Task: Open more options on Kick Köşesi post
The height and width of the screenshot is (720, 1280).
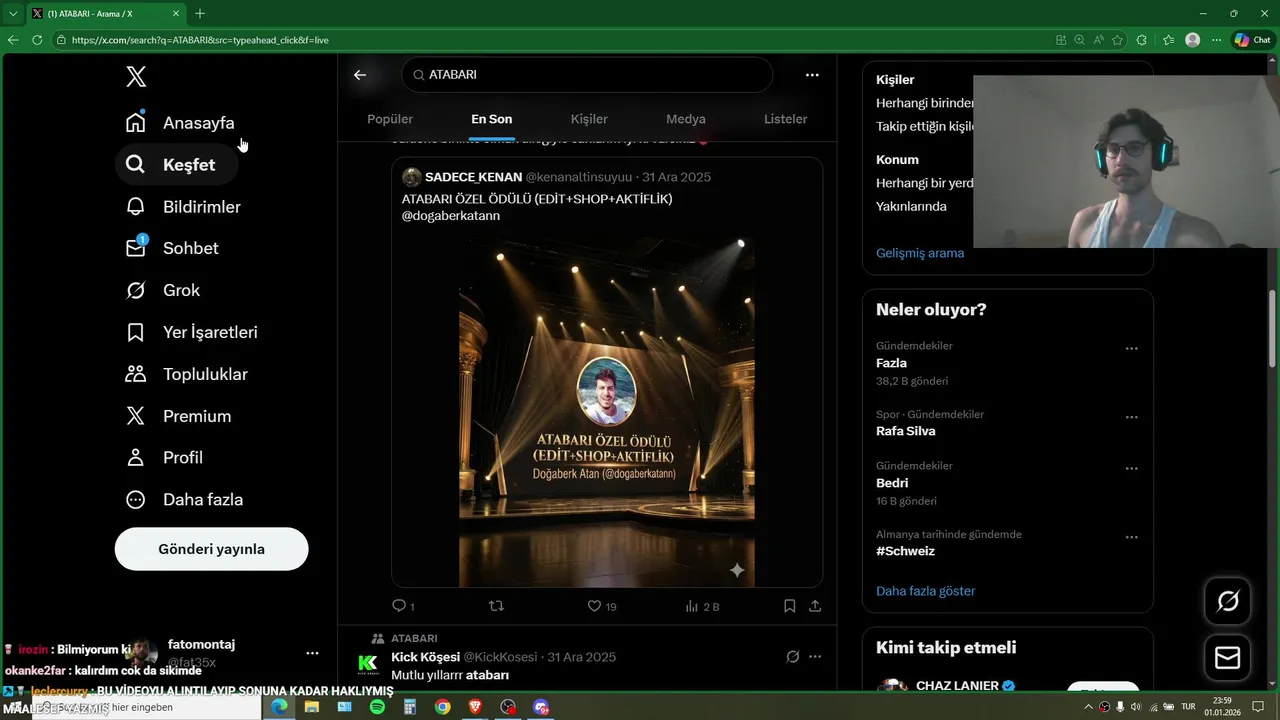Action: point(815,657)
